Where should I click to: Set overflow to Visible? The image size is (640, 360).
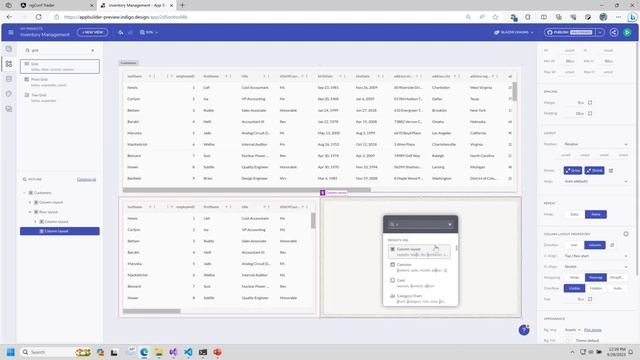574,288
